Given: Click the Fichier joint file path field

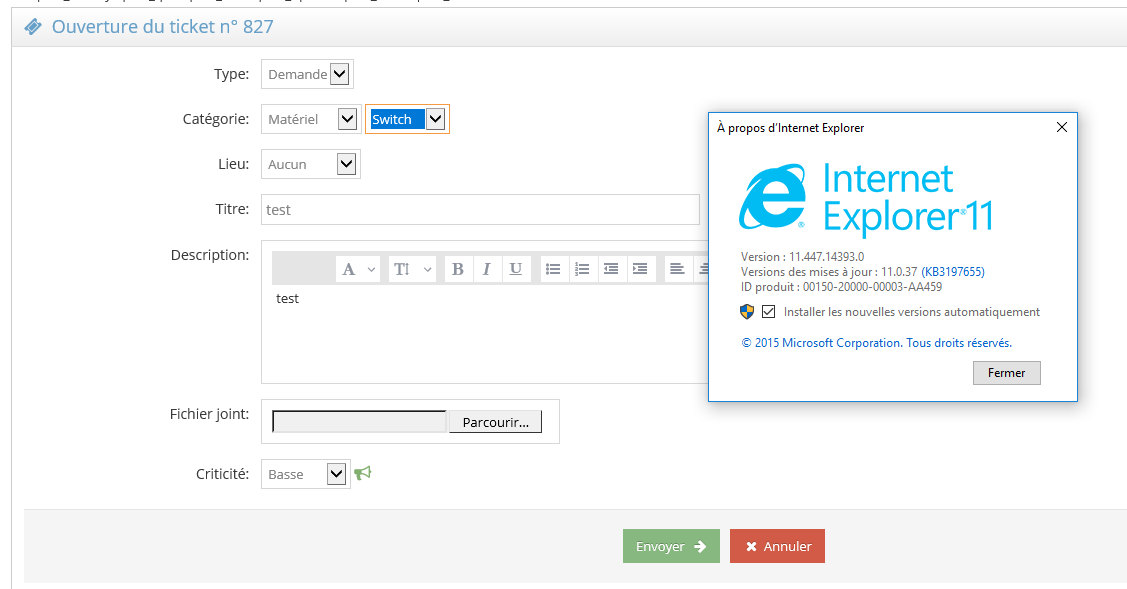Looking at the screenshot, I should pos(359,422).
